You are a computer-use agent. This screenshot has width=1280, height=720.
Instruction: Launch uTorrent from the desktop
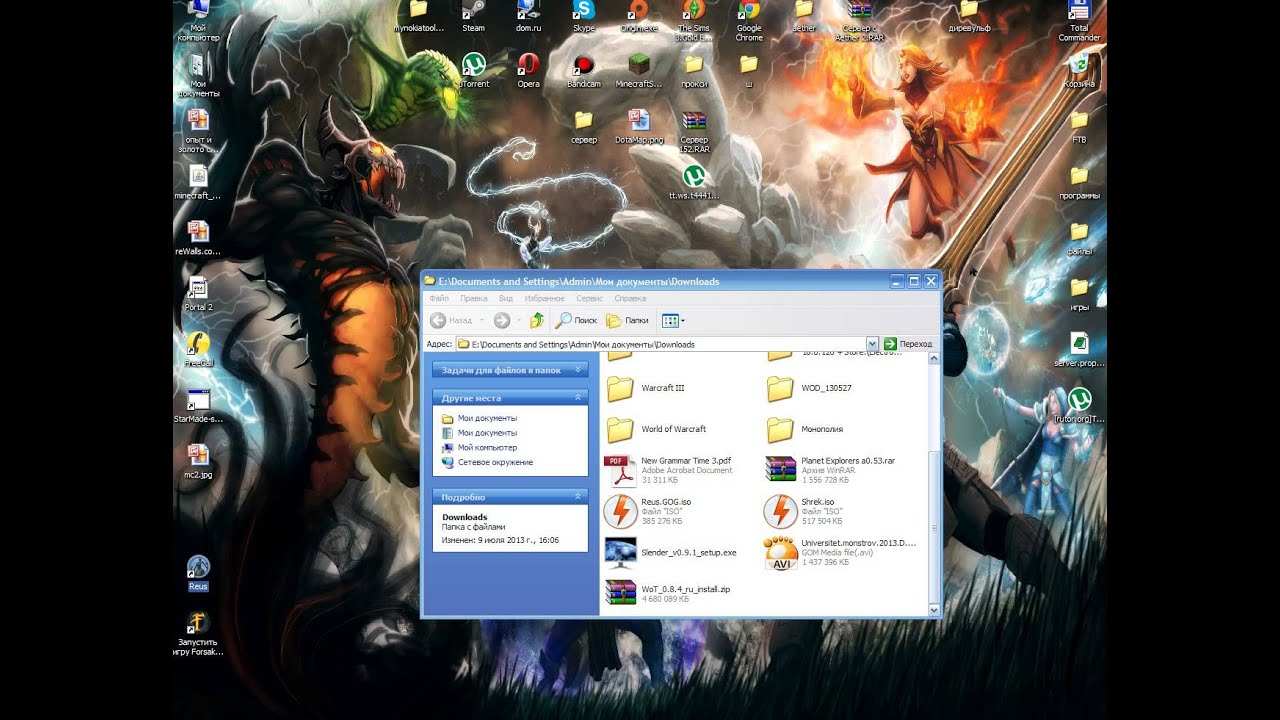point(473,72)
